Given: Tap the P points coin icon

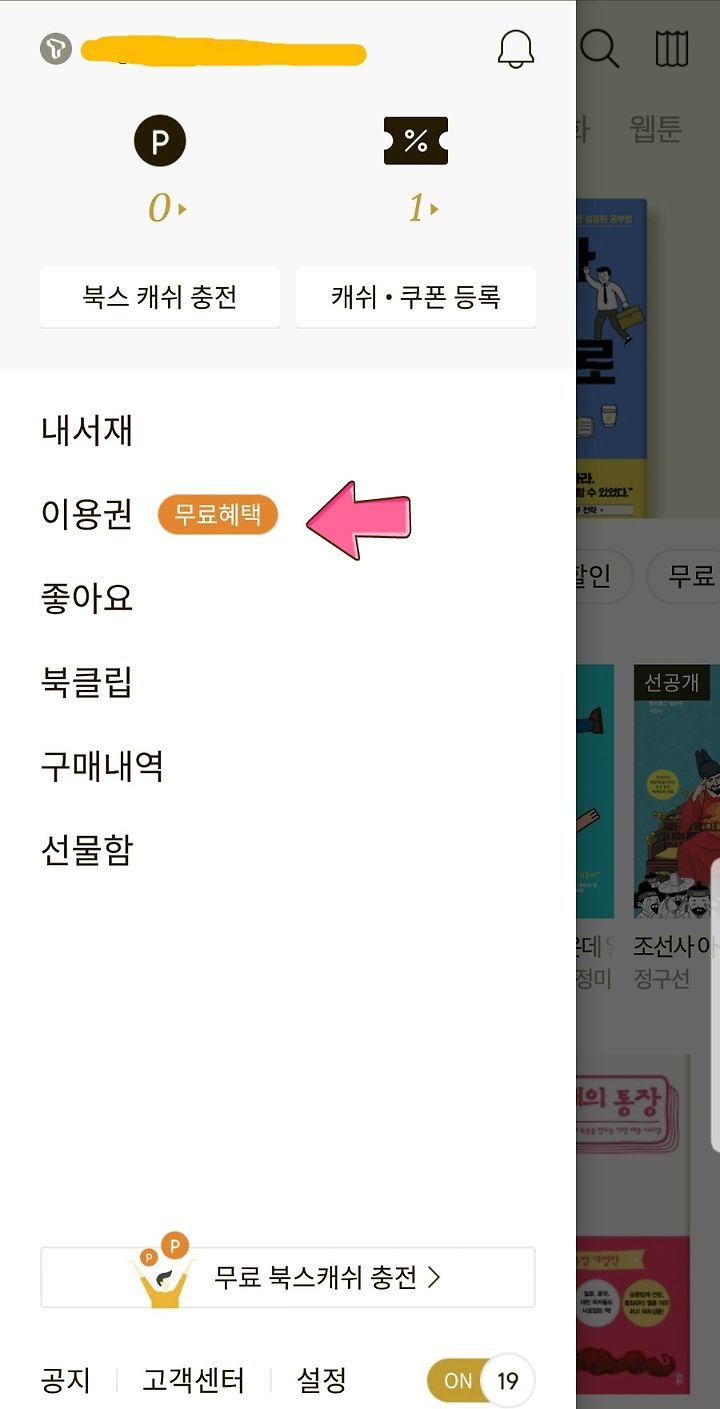Looking at the screenshot, I should point(160,141).
